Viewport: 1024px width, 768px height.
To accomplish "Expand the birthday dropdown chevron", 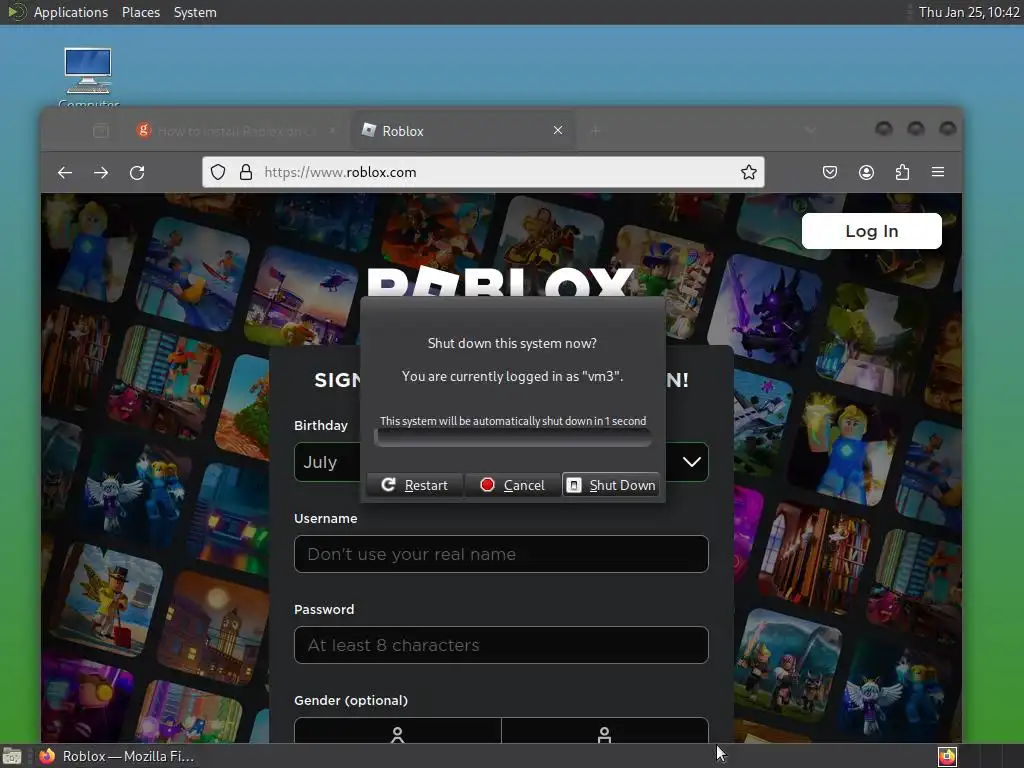I will tap(692, 462).
